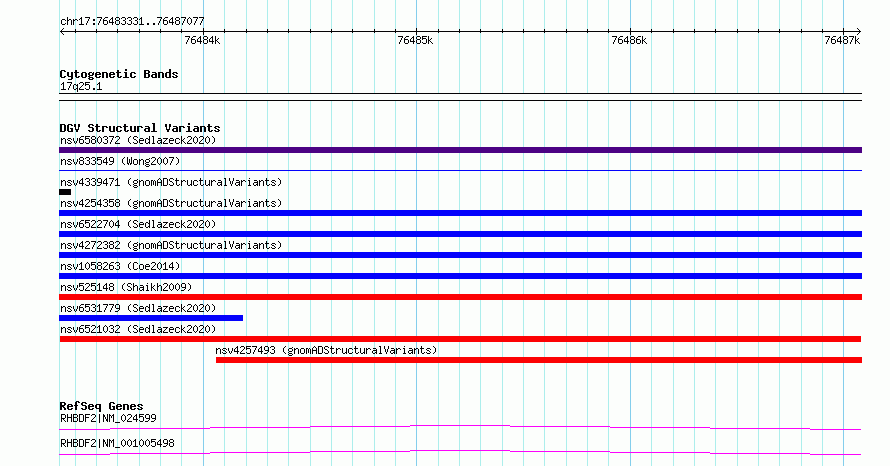Open nsv4254358 (gnomADStructuralVariants) label
The height and width of the screenshot is (466, 890).
point(171,203)
